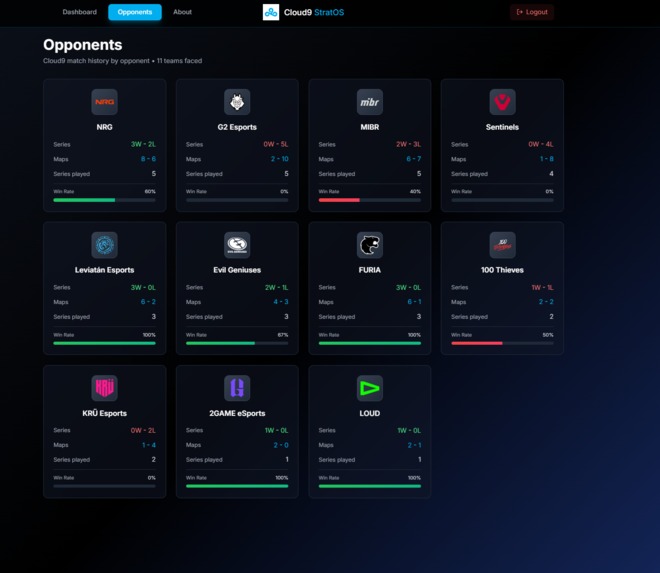Viewport: 660px width, 573px height.
Task: Click the FURIA panther logo
Action: pos(370,245)
